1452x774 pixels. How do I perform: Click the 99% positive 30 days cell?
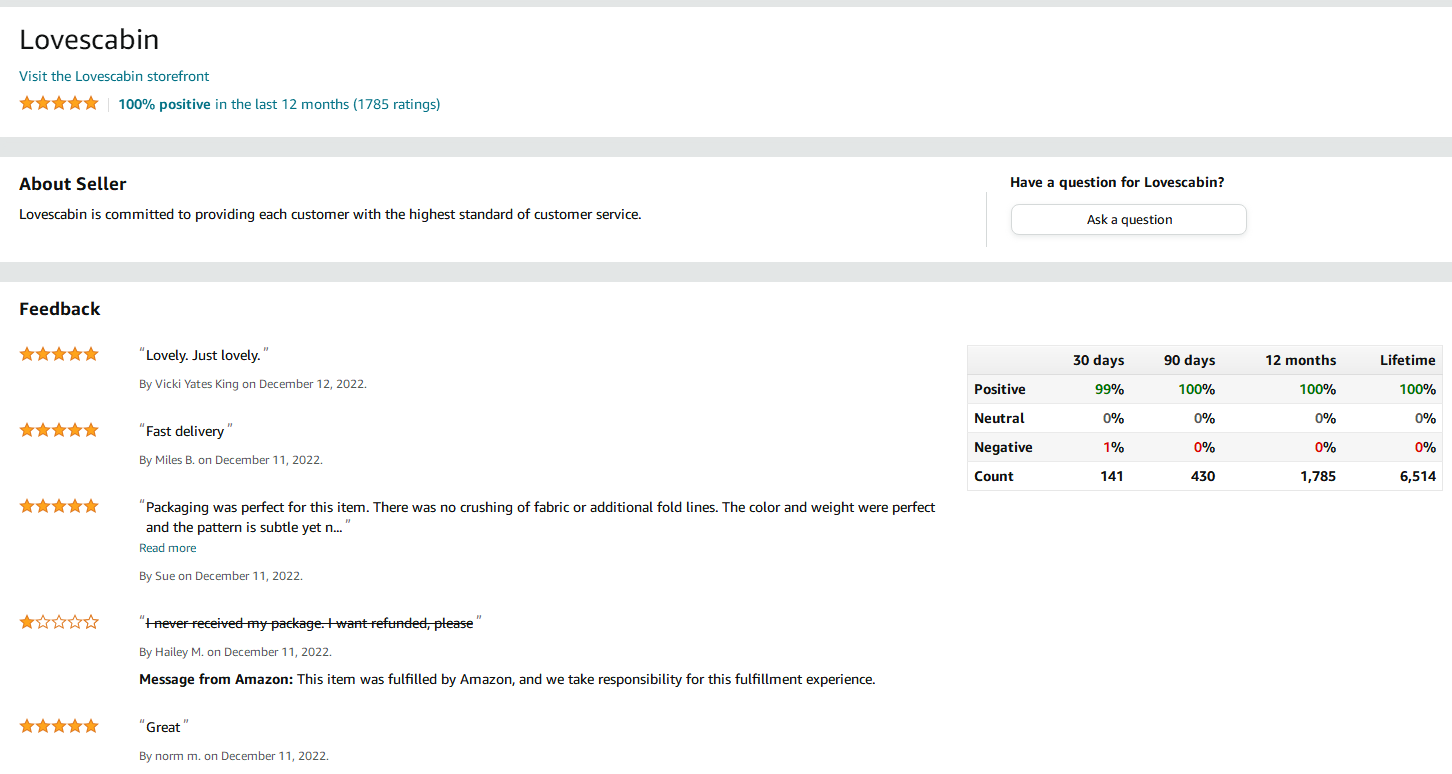pyautogui.click(x=1108, y=389)
